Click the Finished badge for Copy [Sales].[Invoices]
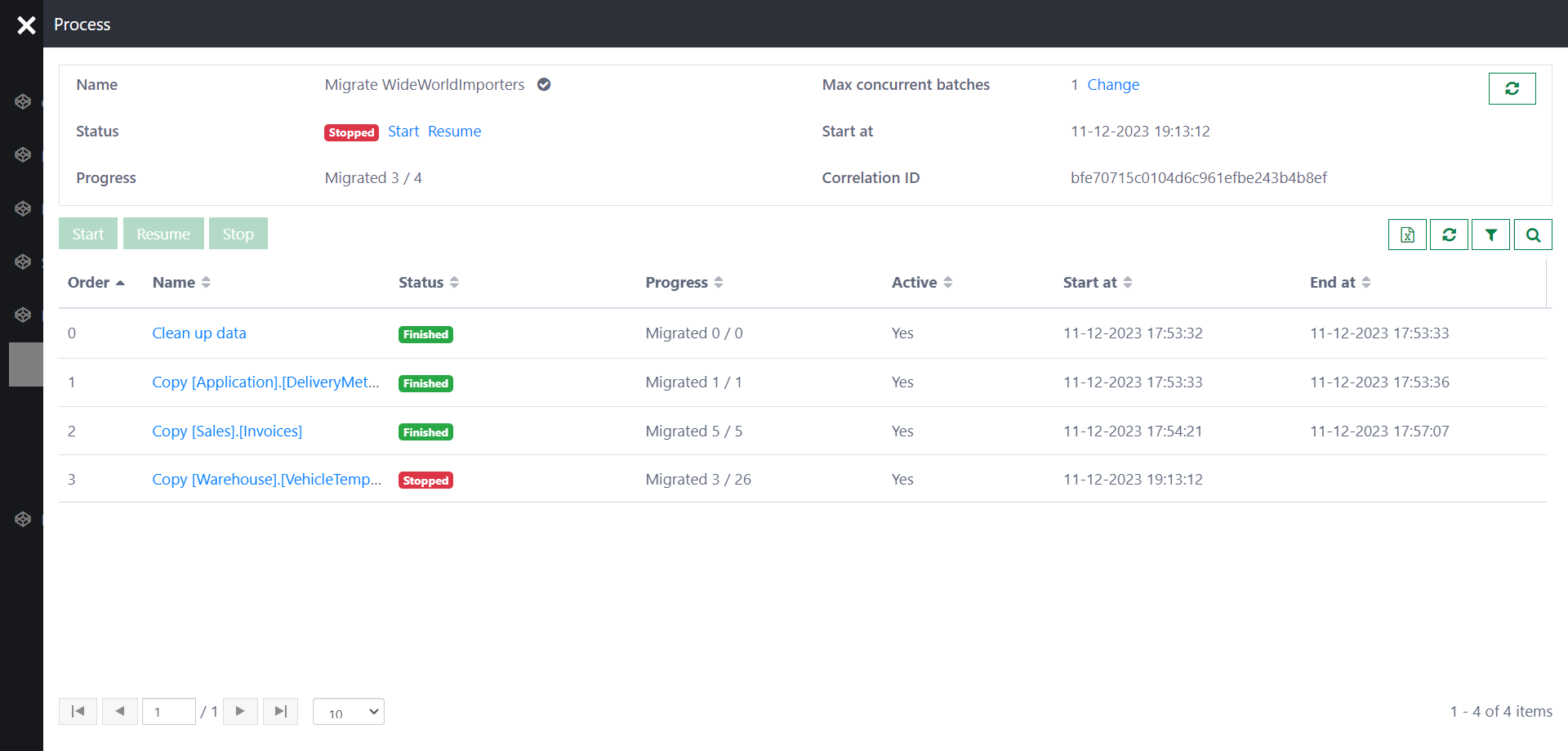The height and width of the screenshot is (751, 1568). point(425,432)
